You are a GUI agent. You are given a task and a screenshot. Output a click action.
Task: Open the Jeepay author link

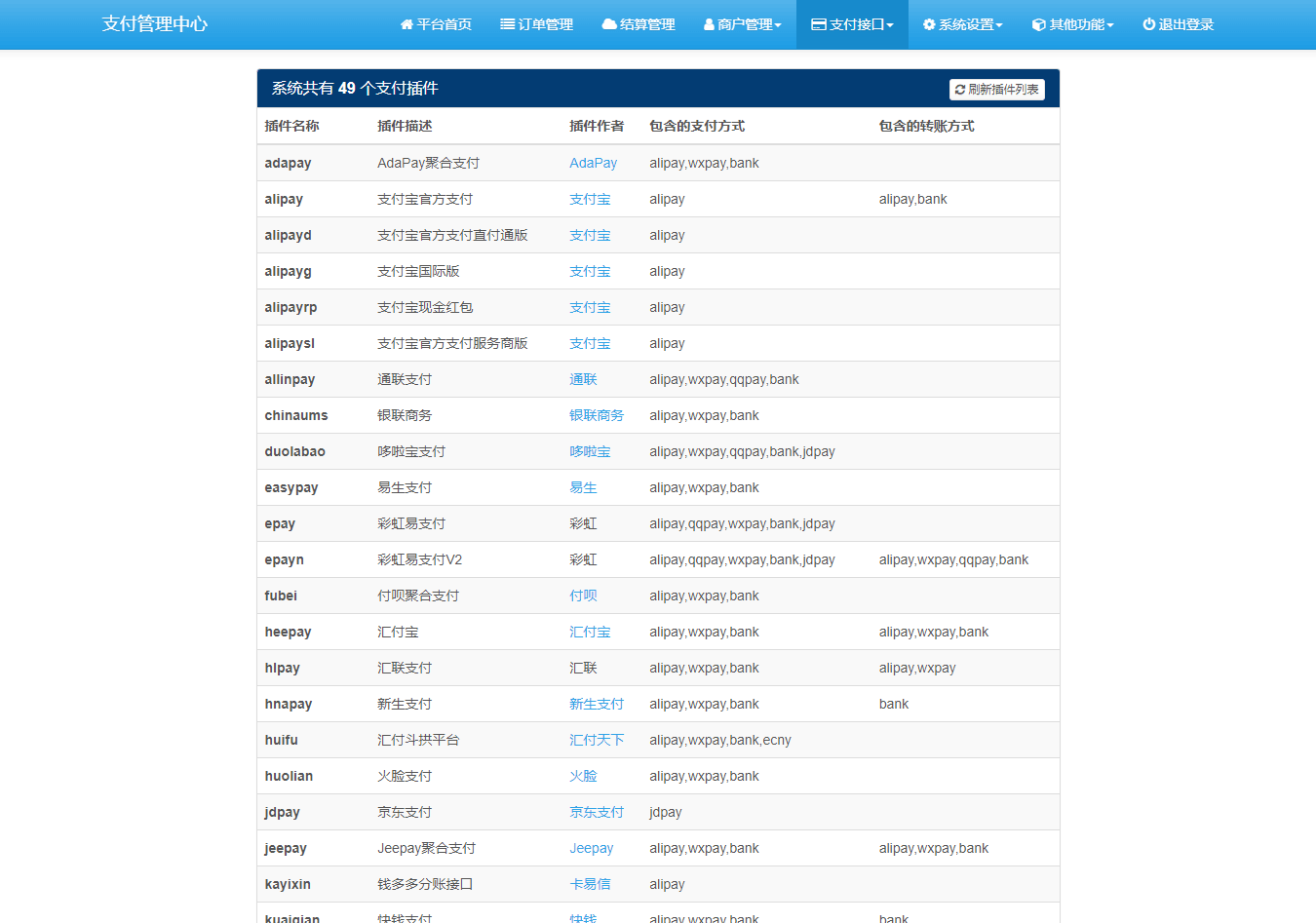tap(591, 848)
